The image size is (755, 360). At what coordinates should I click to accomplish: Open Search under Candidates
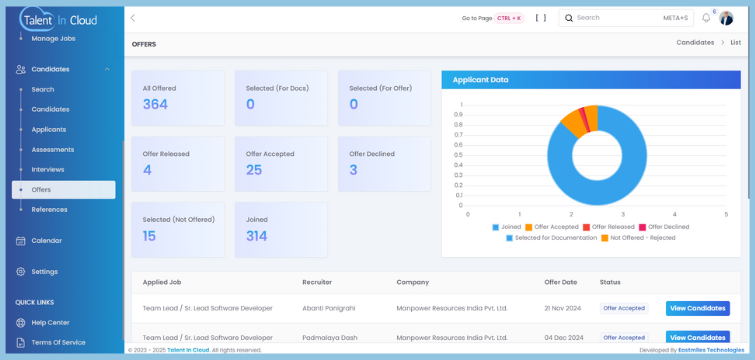[43, 90]
